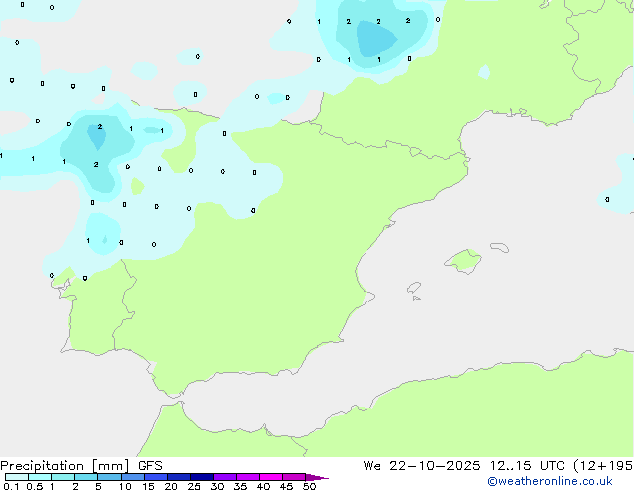634x490 pixels.
Task: Open the weatheronline.co.uk copyright link
Action: tap(550, 481)
